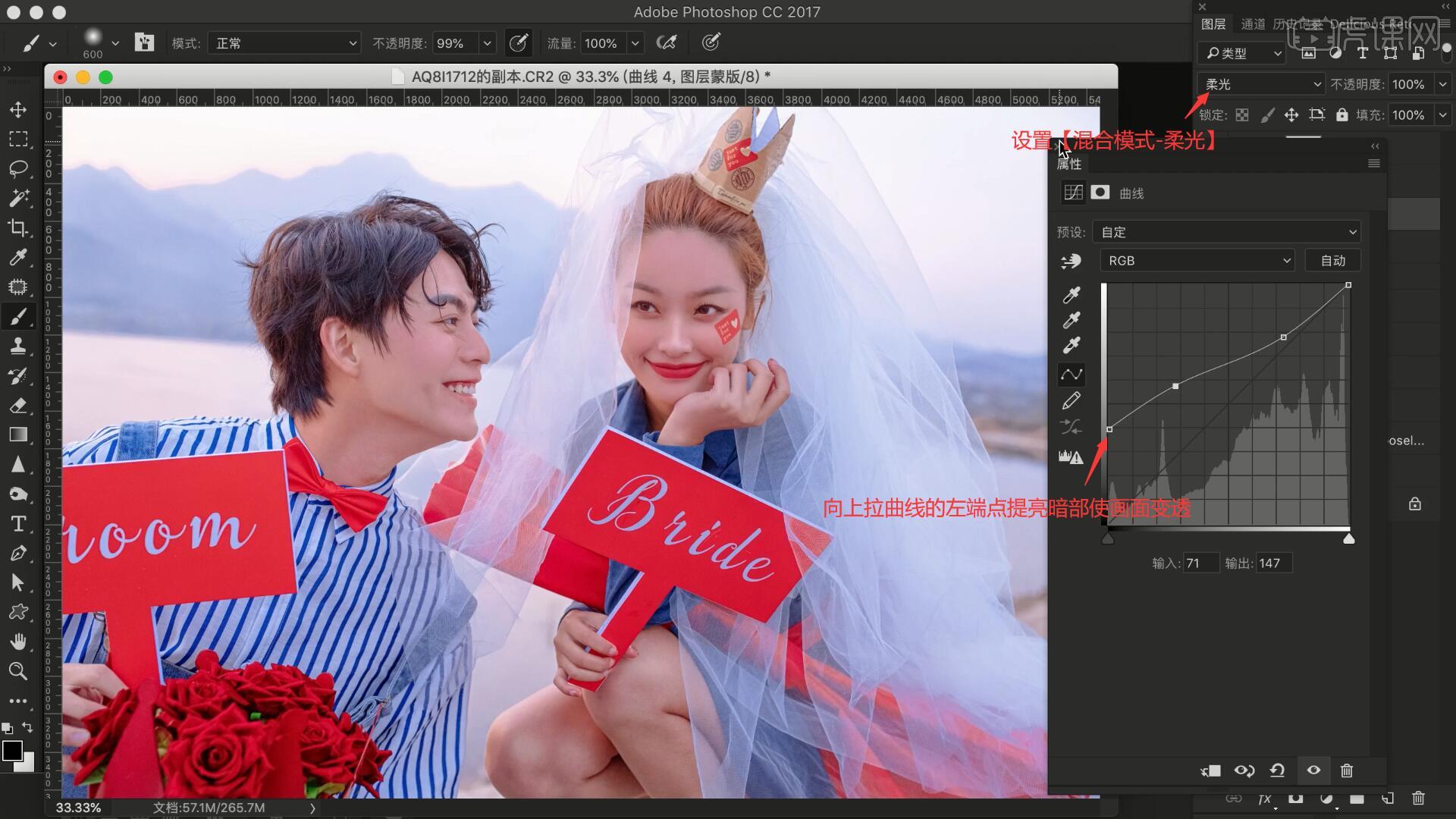Image resolution: width=1456 pixels, height=819 pixels.
Task: Reset the curves adjustment to defaults
Action: 1277,770
